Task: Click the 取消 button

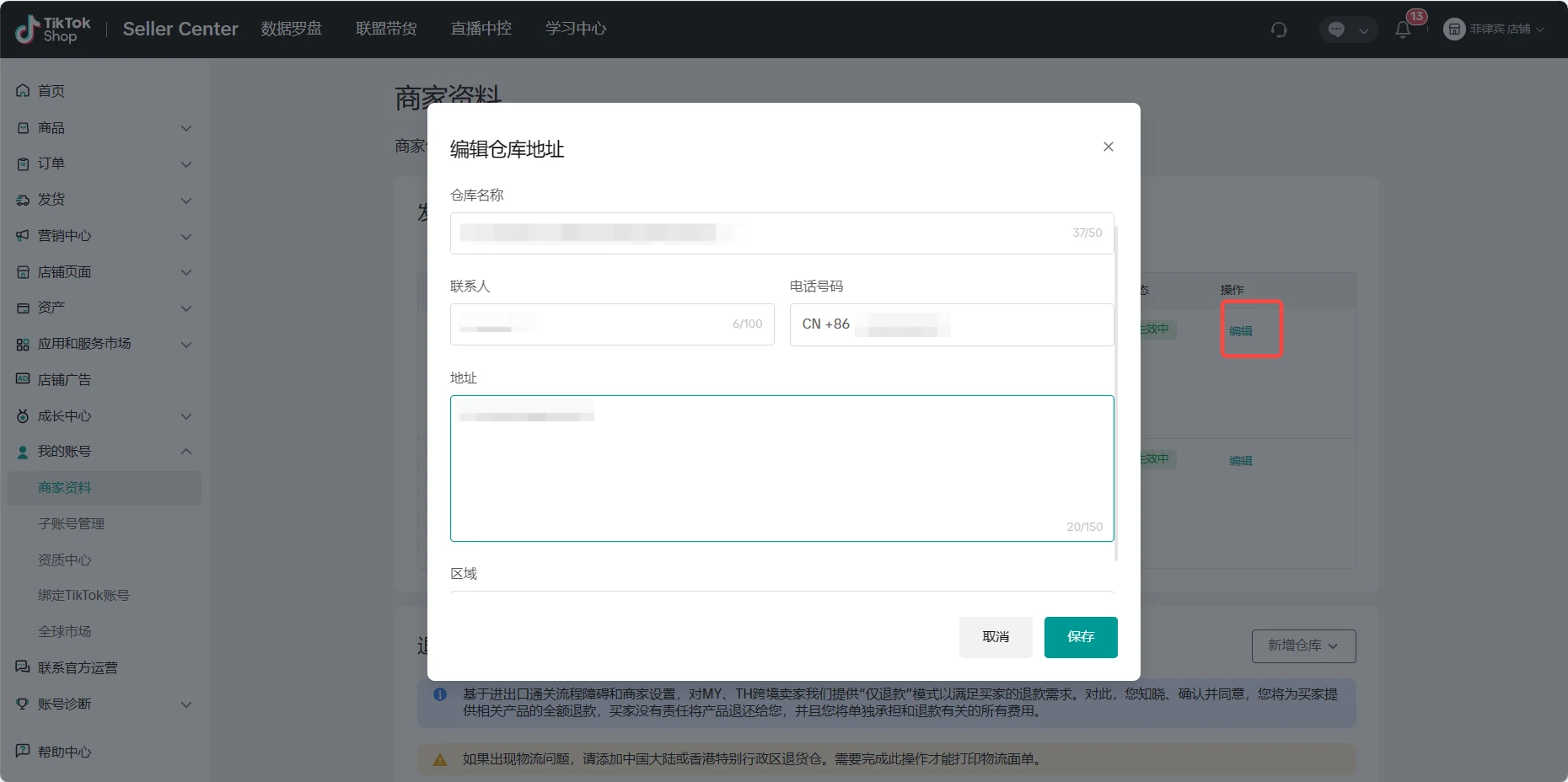Action: [995, 637]
